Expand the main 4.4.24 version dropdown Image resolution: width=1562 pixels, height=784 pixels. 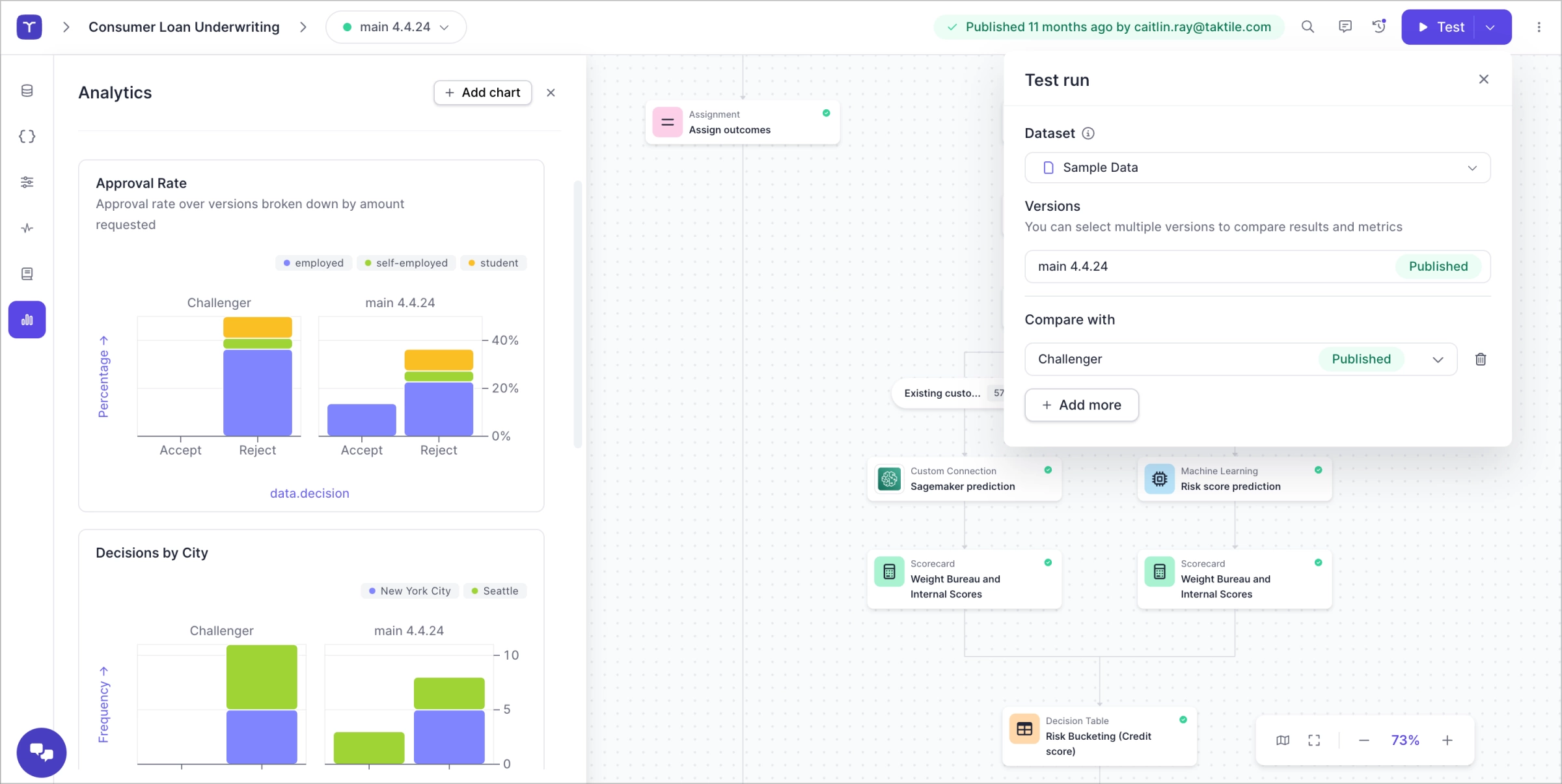click(396, 27)
